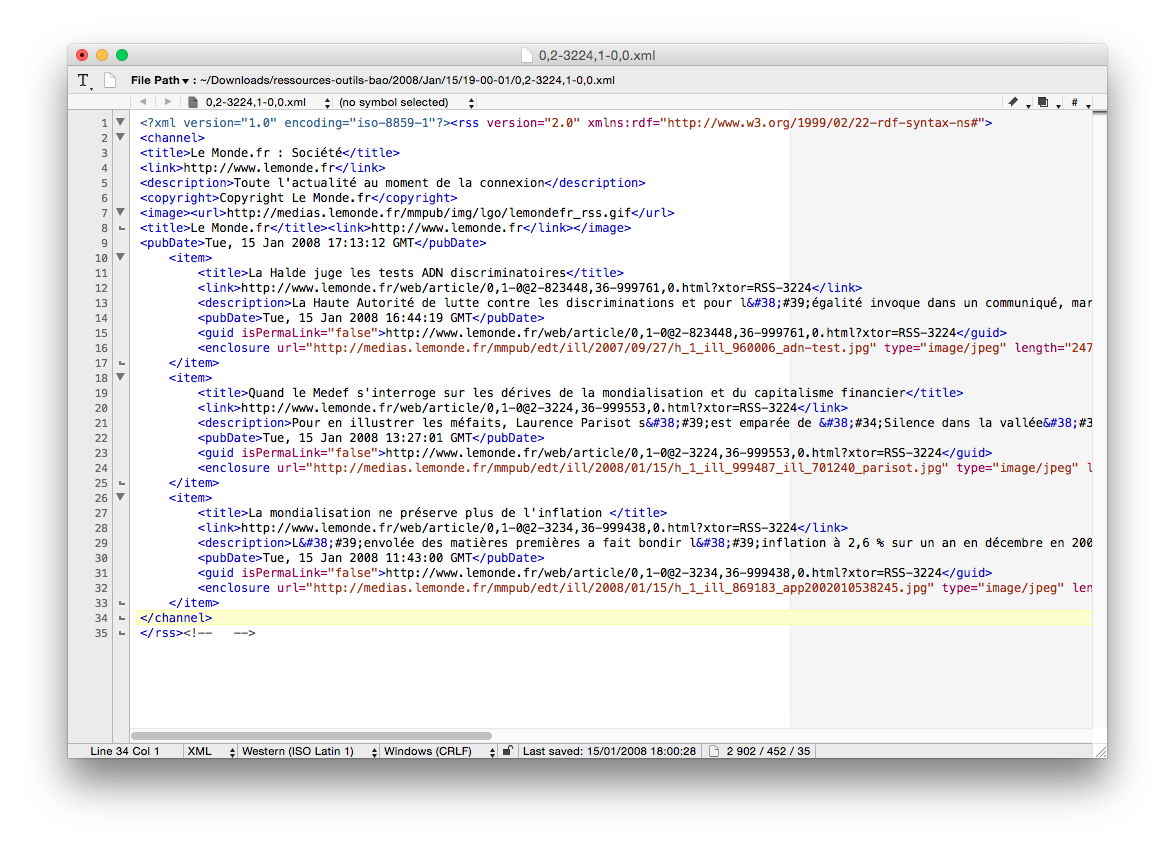Click the Line 34 Col 1 status field

tap(124, 751)
